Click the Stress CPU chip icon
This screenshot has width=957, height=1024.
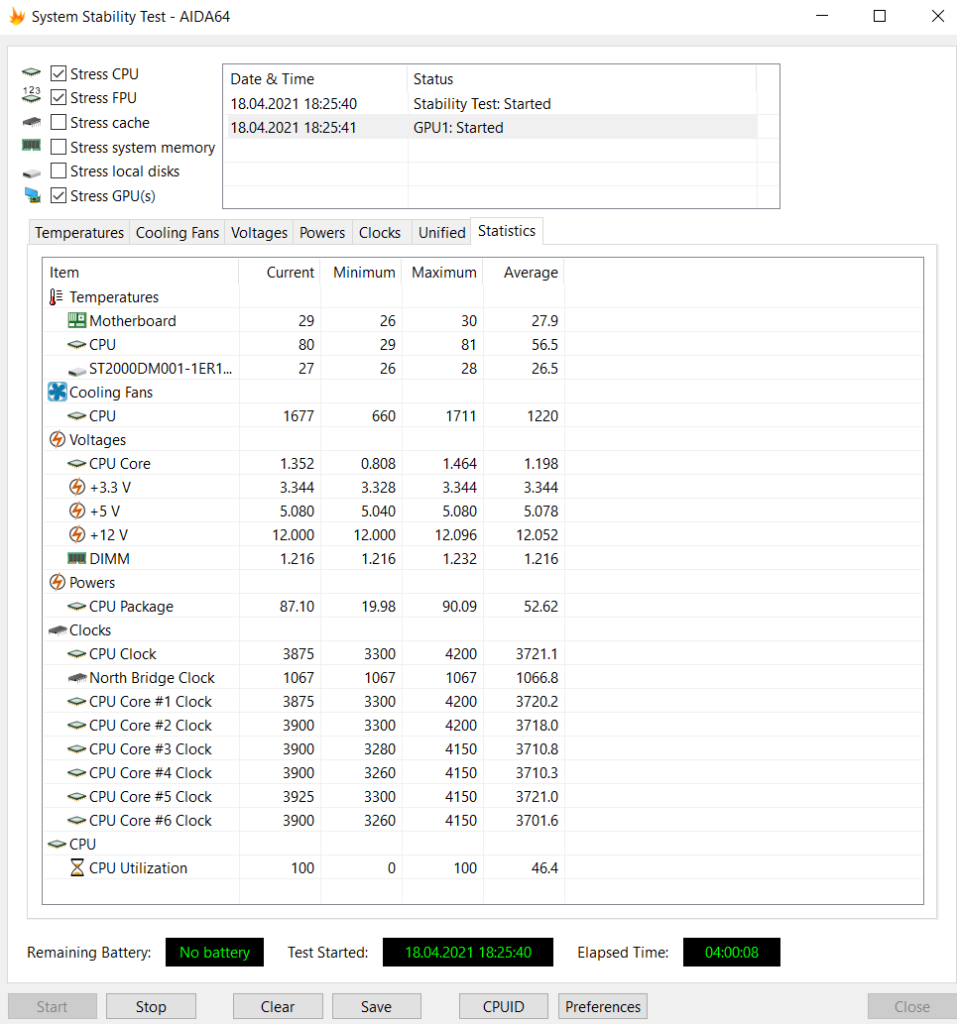click(x=31, y=72)
